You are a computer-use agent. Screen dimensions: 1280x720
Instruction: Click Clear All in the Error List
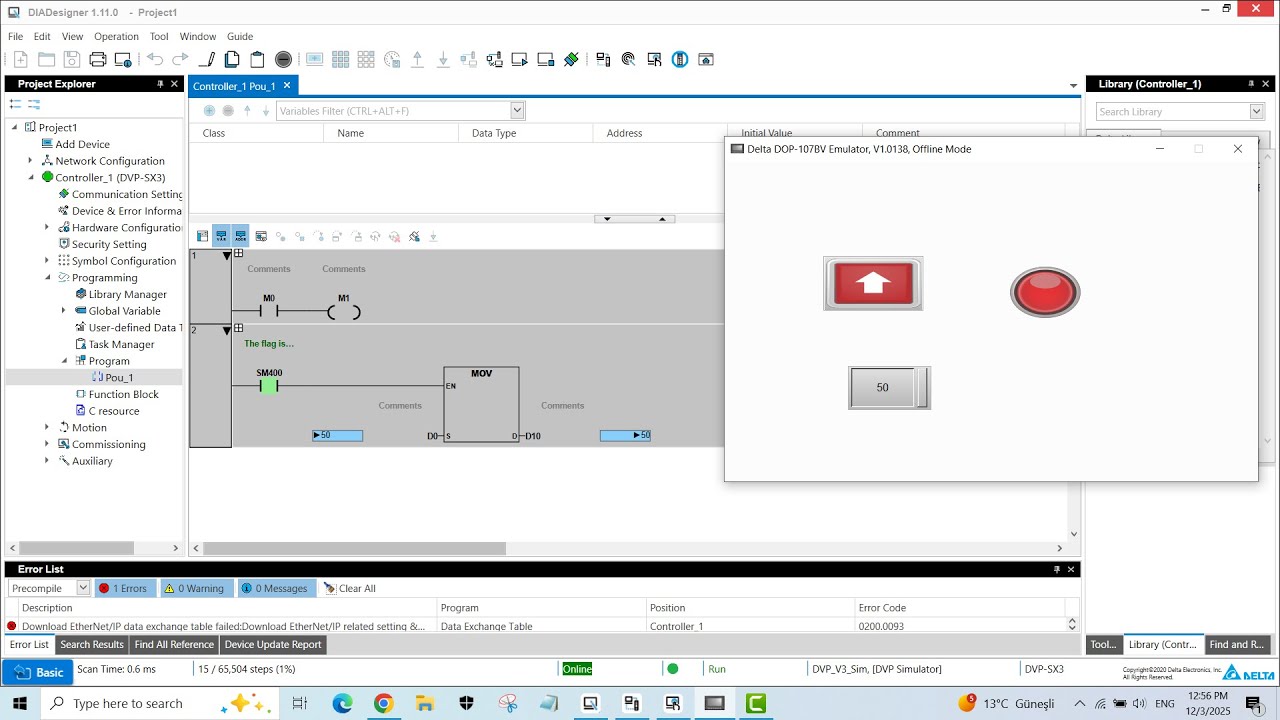coord(349,588)
